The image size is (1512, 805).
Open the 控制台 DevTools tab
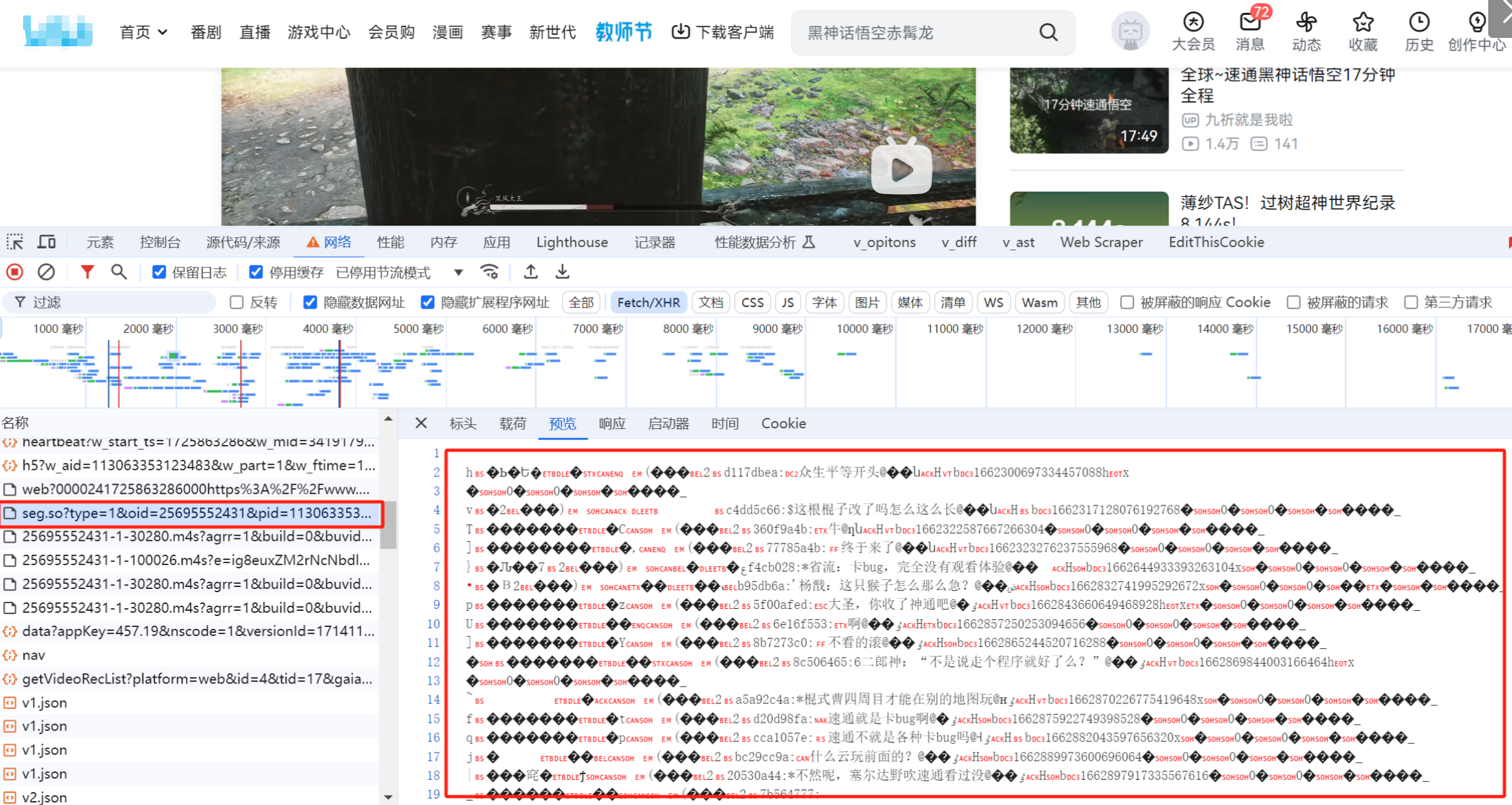(159, 242)
